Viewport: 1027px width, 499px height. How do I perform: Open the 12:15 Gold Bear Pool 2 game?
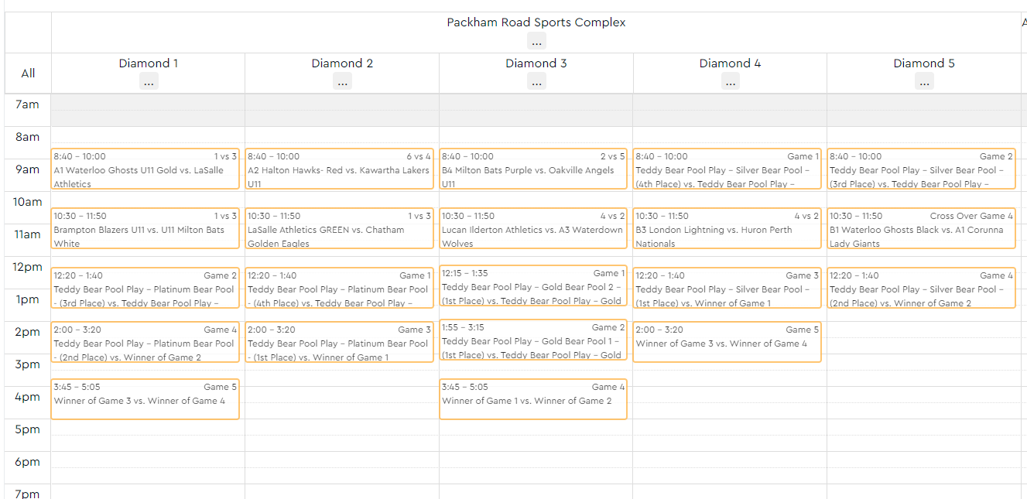pos(533,286)
